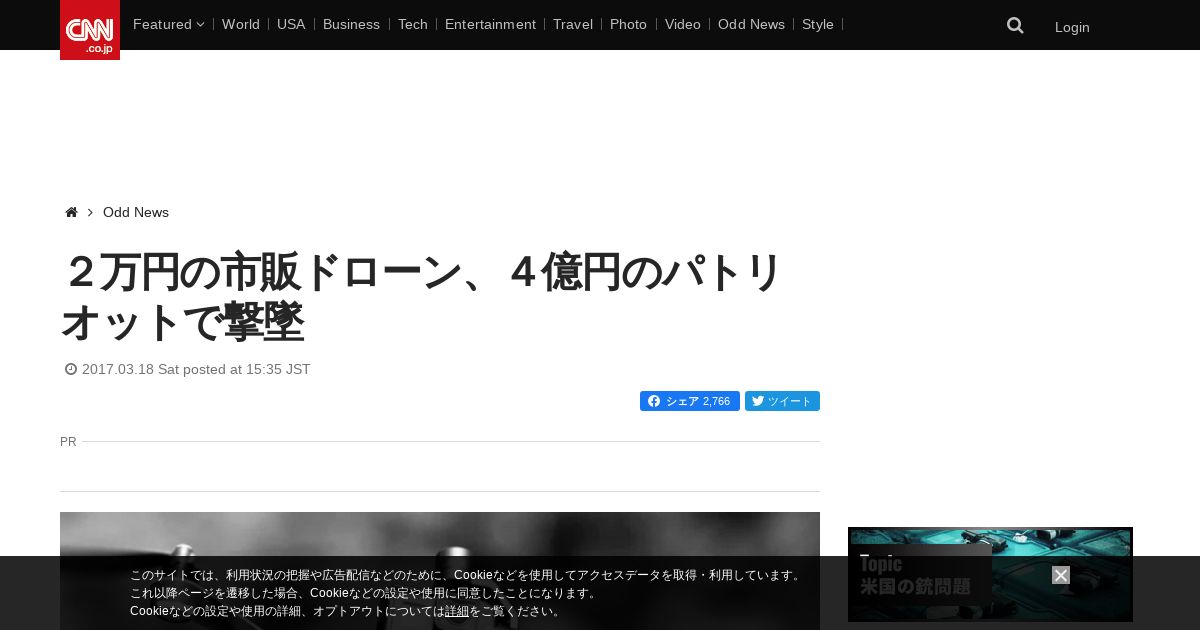
Task: Click the home breadcrumb icon
Action: (x=71, y=212)
